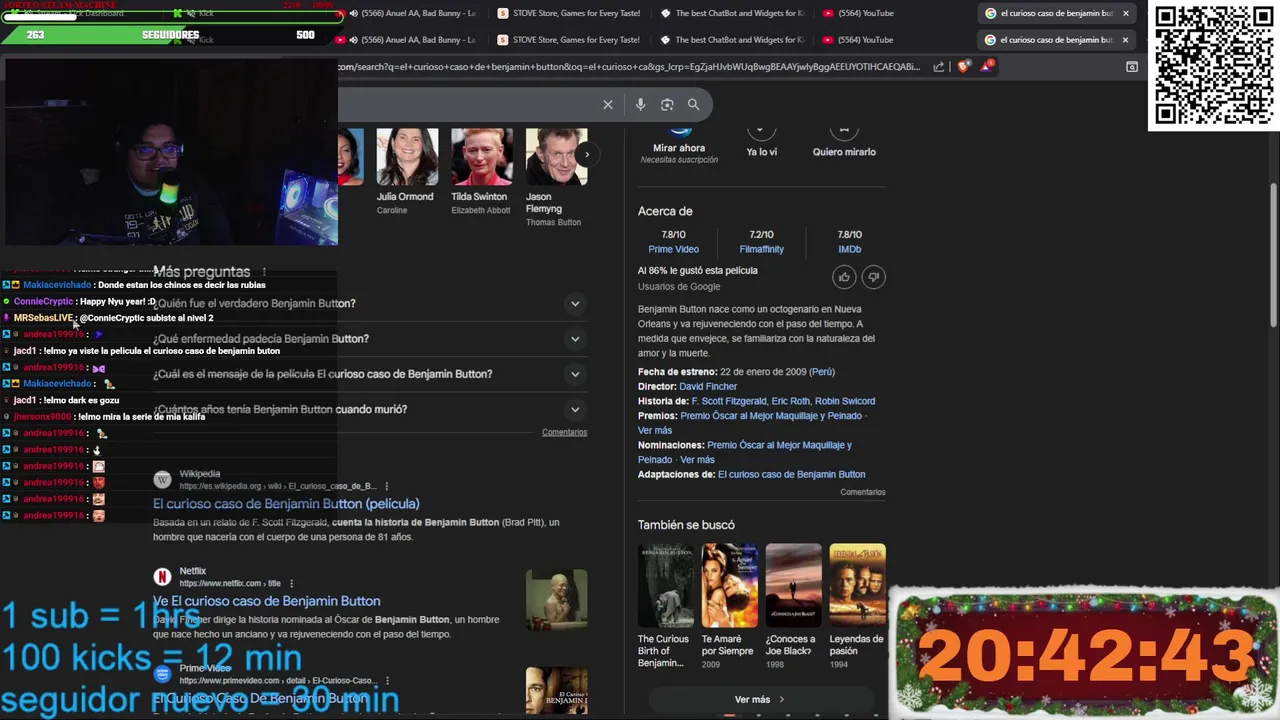Click chat username MRSebasLIVE

(x=44, y=318)
